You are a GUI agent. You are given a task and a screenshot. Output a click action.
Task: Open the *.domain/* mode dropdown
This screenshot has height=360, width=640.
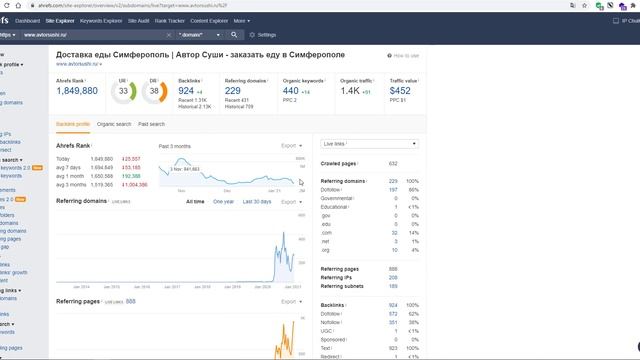tap(199, 35)
